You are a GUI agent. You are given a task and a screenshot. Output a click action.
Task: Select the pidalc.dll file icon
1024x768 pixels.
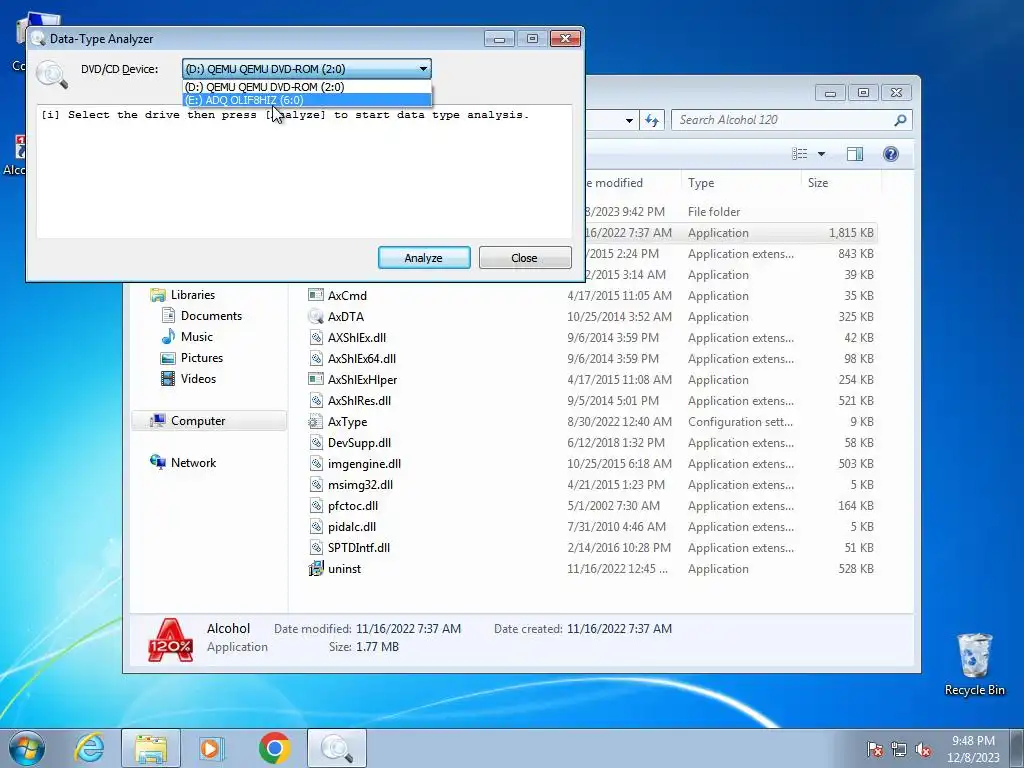tap(315, 526)
